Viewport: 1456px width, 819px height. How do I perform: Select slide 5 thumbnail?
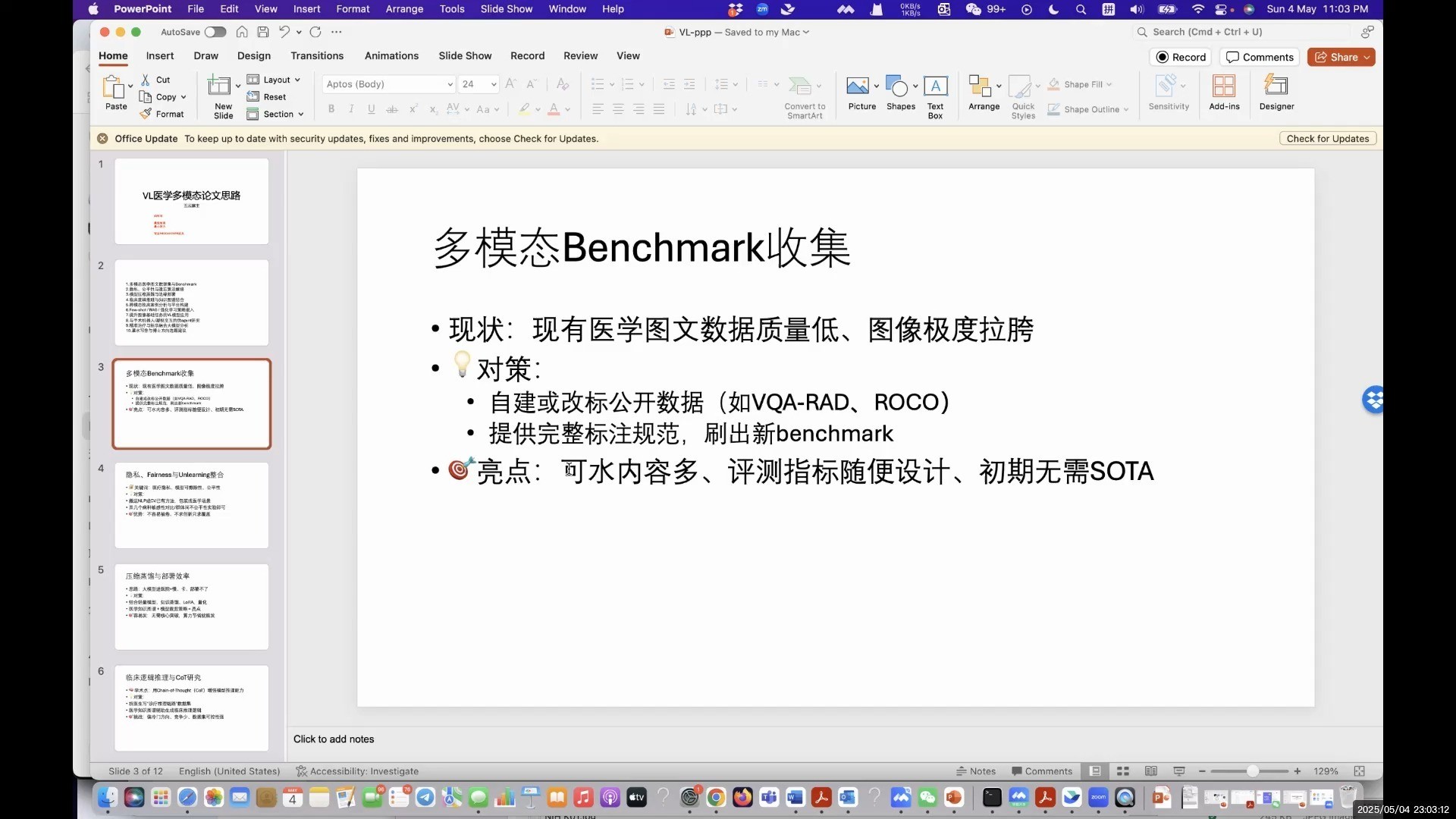pyautogui.click(x=191, y=606)
